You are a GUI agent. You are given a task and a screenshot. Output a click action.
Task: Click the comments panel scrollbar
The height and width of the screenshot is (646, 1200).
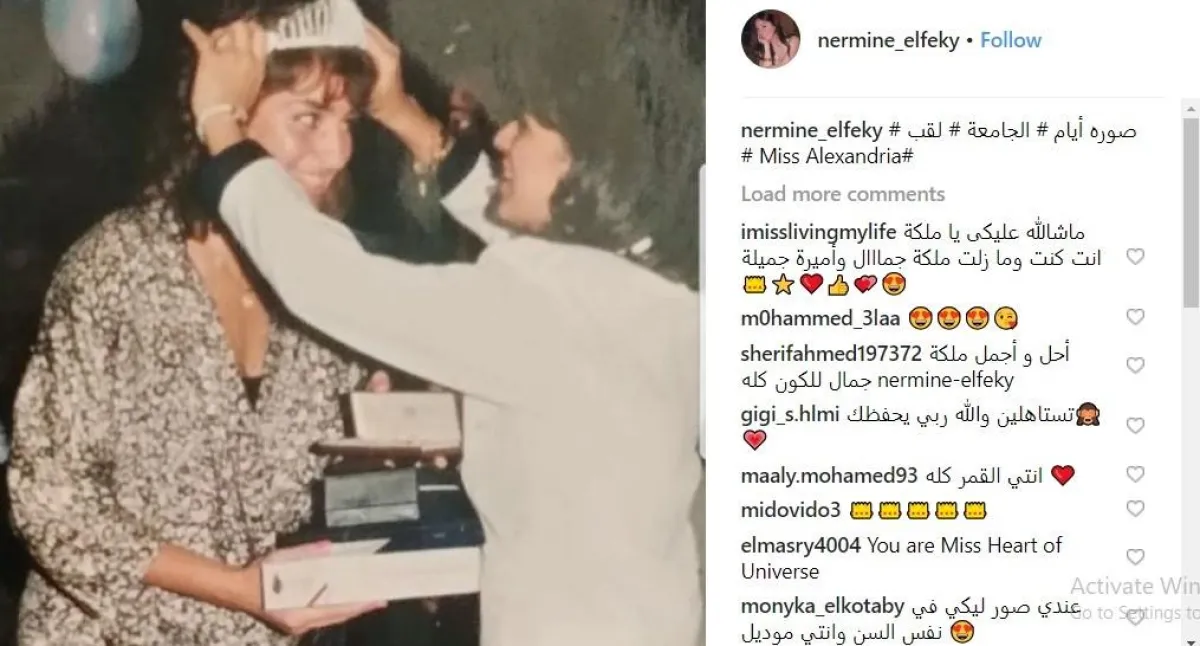(1191, 372)
